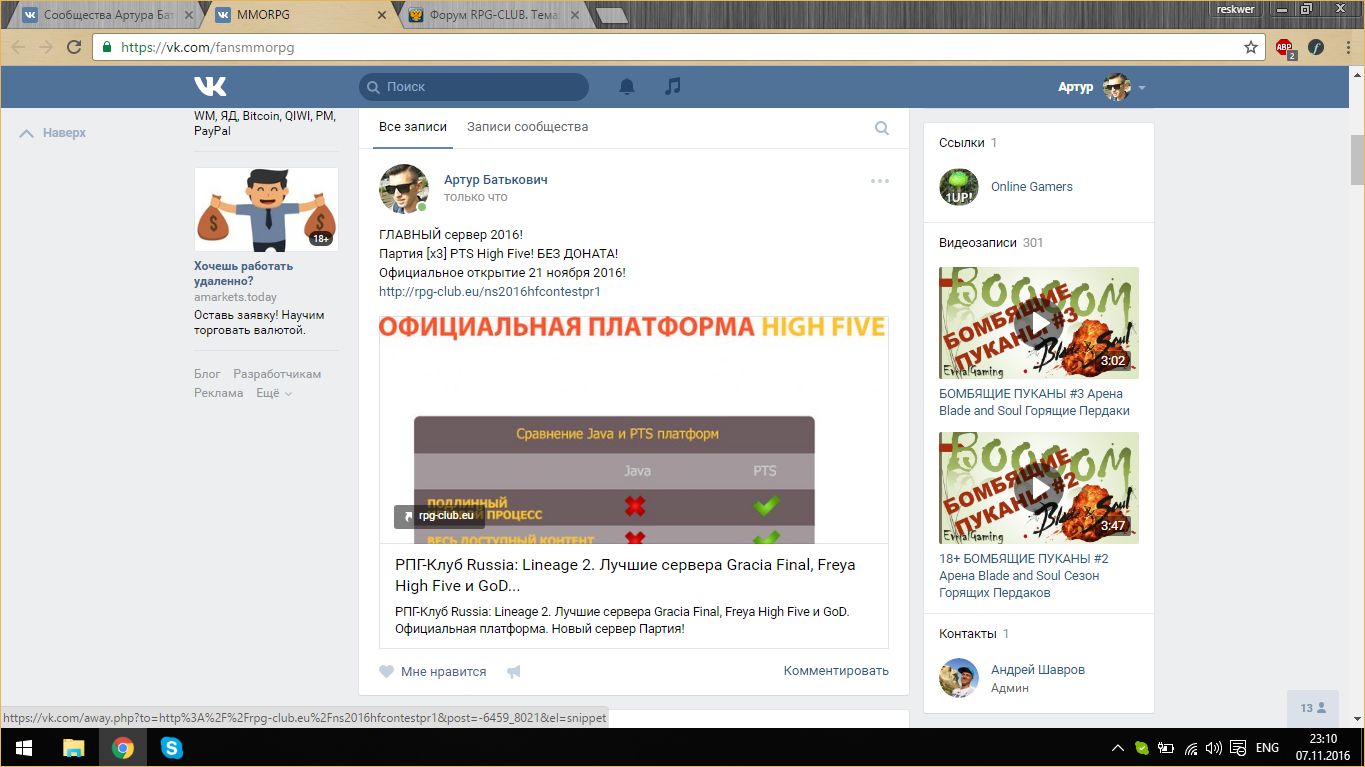Reload the vk.com page
1365x767 pixels.
[74, 47]
